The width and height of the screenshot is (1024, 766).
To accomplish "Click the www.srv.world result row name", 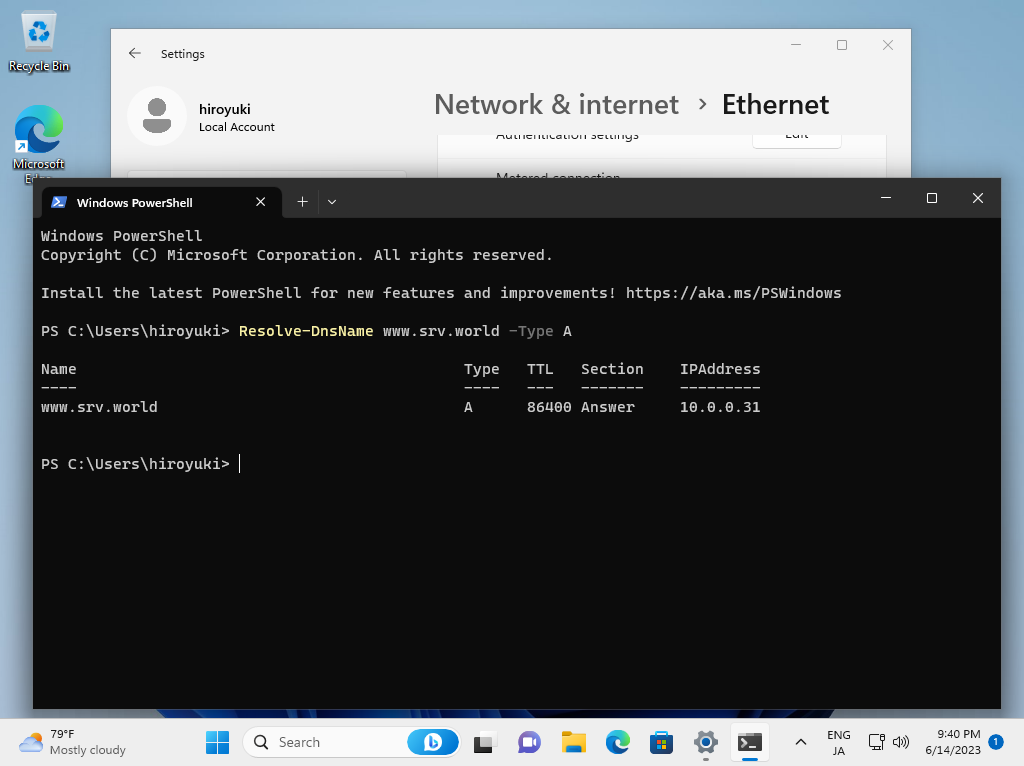I will (x=99, y=407).
